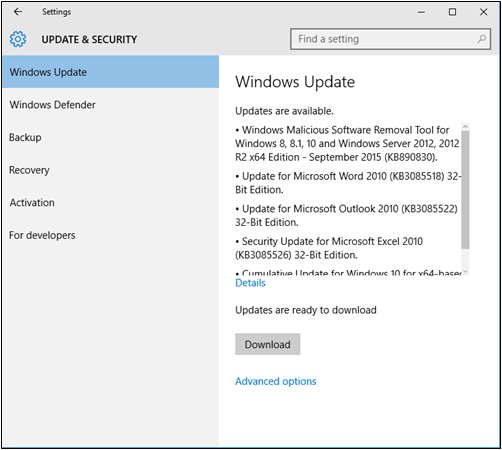This screenshot has height=450, width=502.
Task: Open the Backup section
Action: pos(110,137)
